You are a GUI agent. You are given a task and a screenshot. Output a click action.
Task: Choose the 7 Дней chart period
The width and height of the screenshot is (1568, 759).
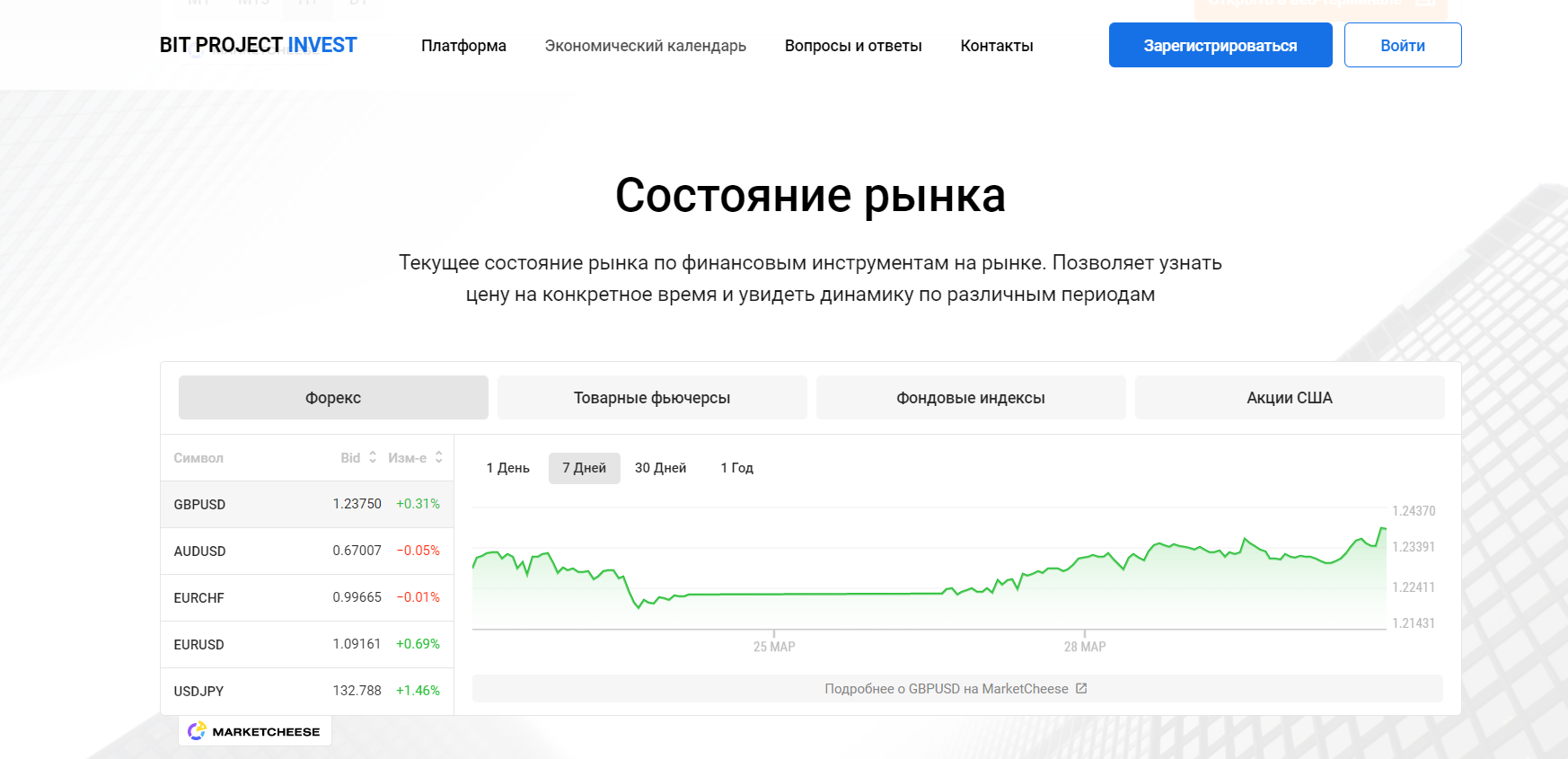pyautogui.click(x=585, y=468)
